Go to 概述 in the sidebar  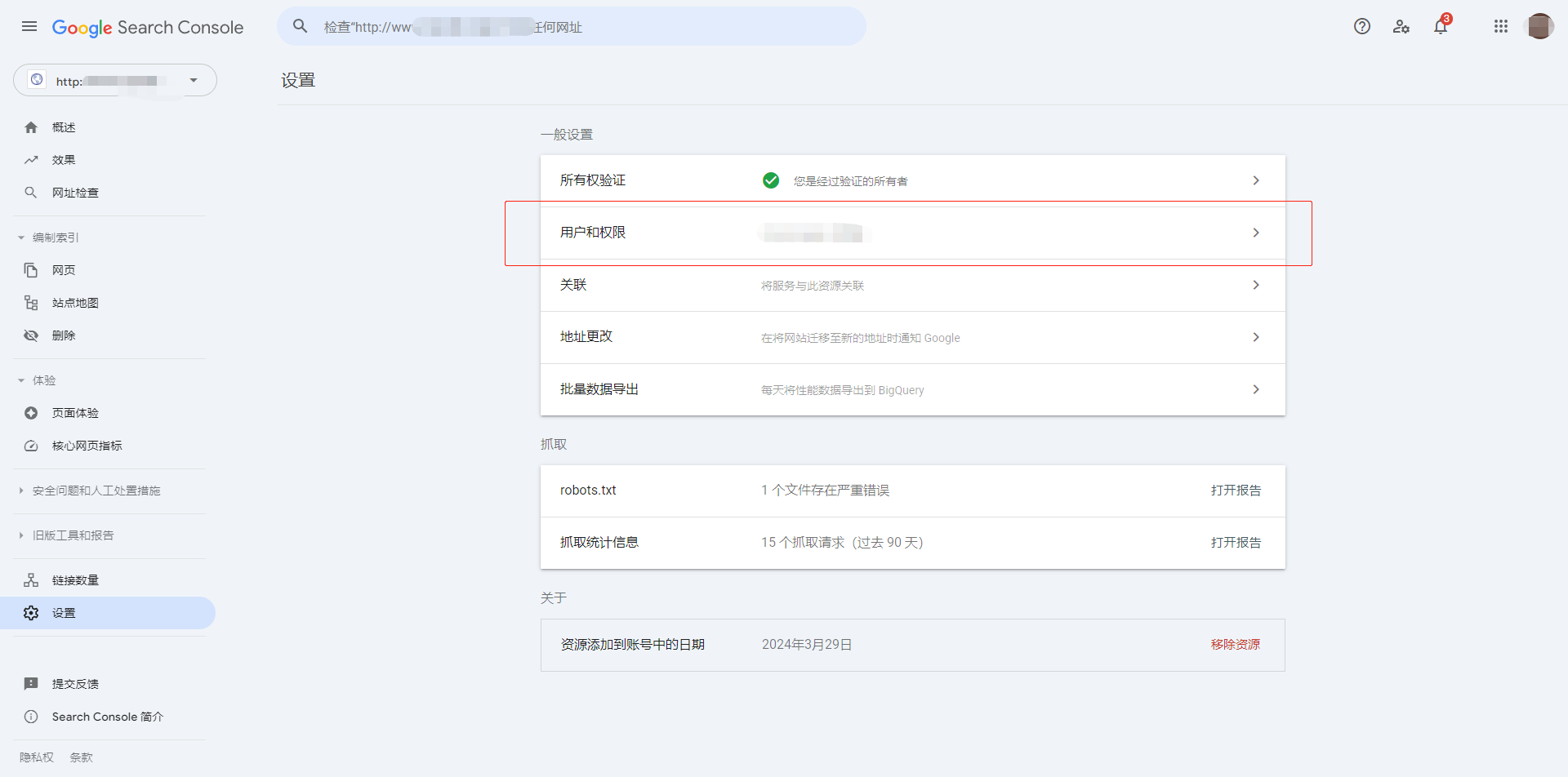(64, 127)
